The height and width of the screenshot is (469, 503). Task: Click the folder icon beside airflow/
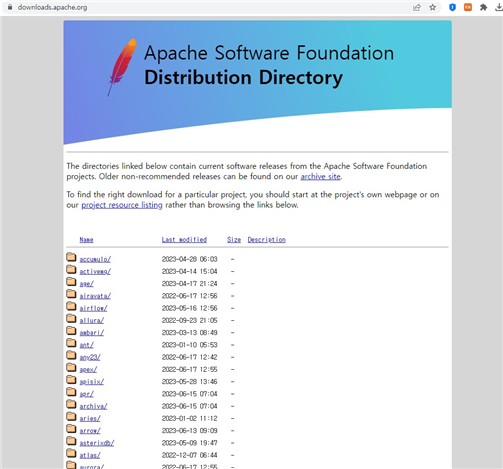point(71,306)
